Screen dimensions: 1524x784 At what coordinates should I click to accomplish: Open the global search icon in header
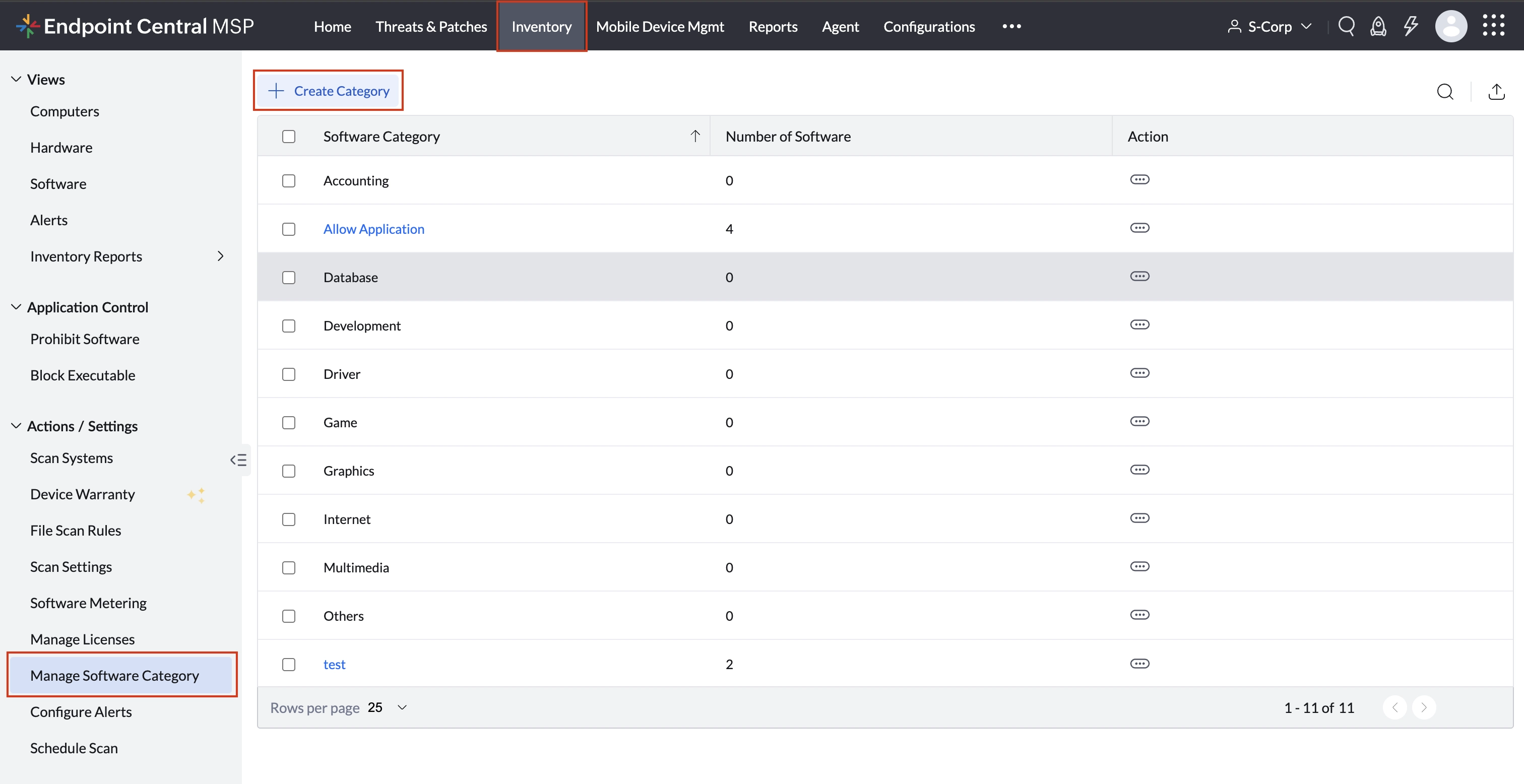[x=1347, y=26]
